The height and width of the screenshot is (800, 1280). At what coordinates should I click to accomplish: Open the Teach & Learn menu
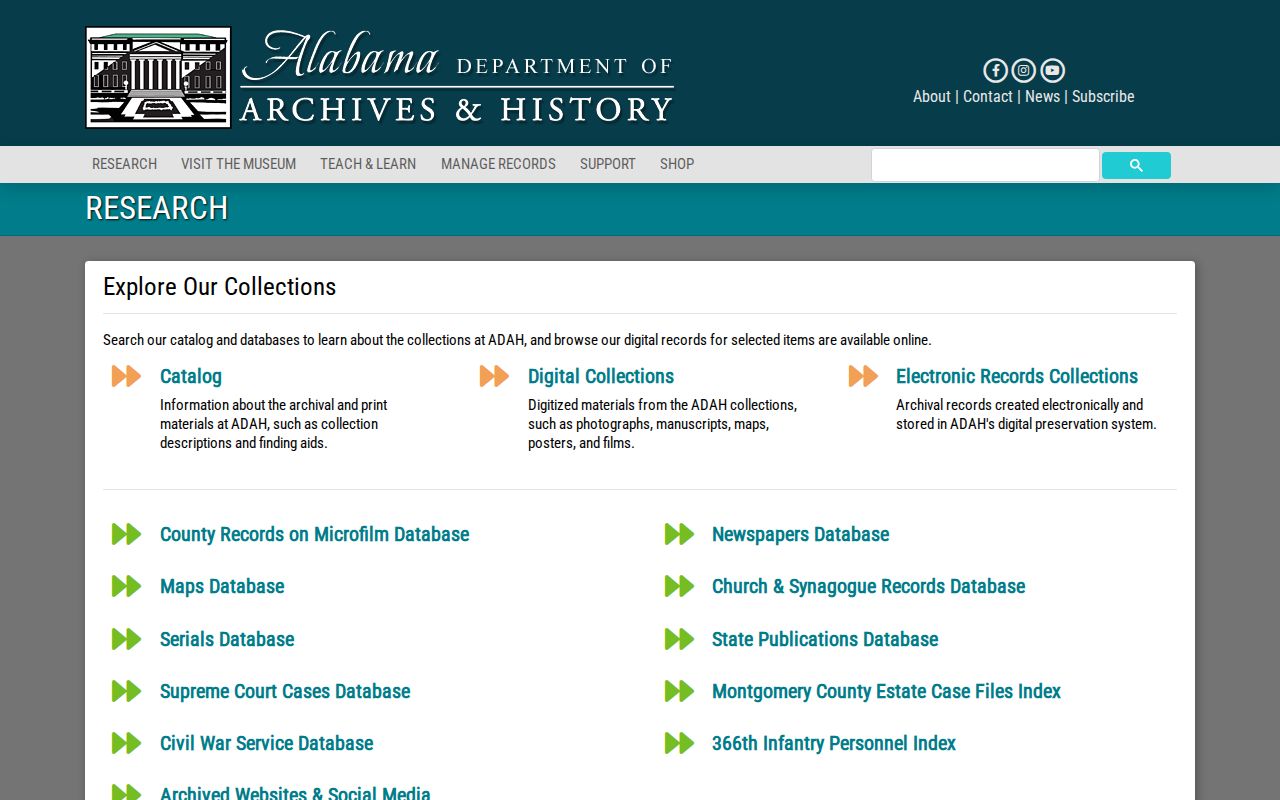pyautogui.click(x=368, y=164)
